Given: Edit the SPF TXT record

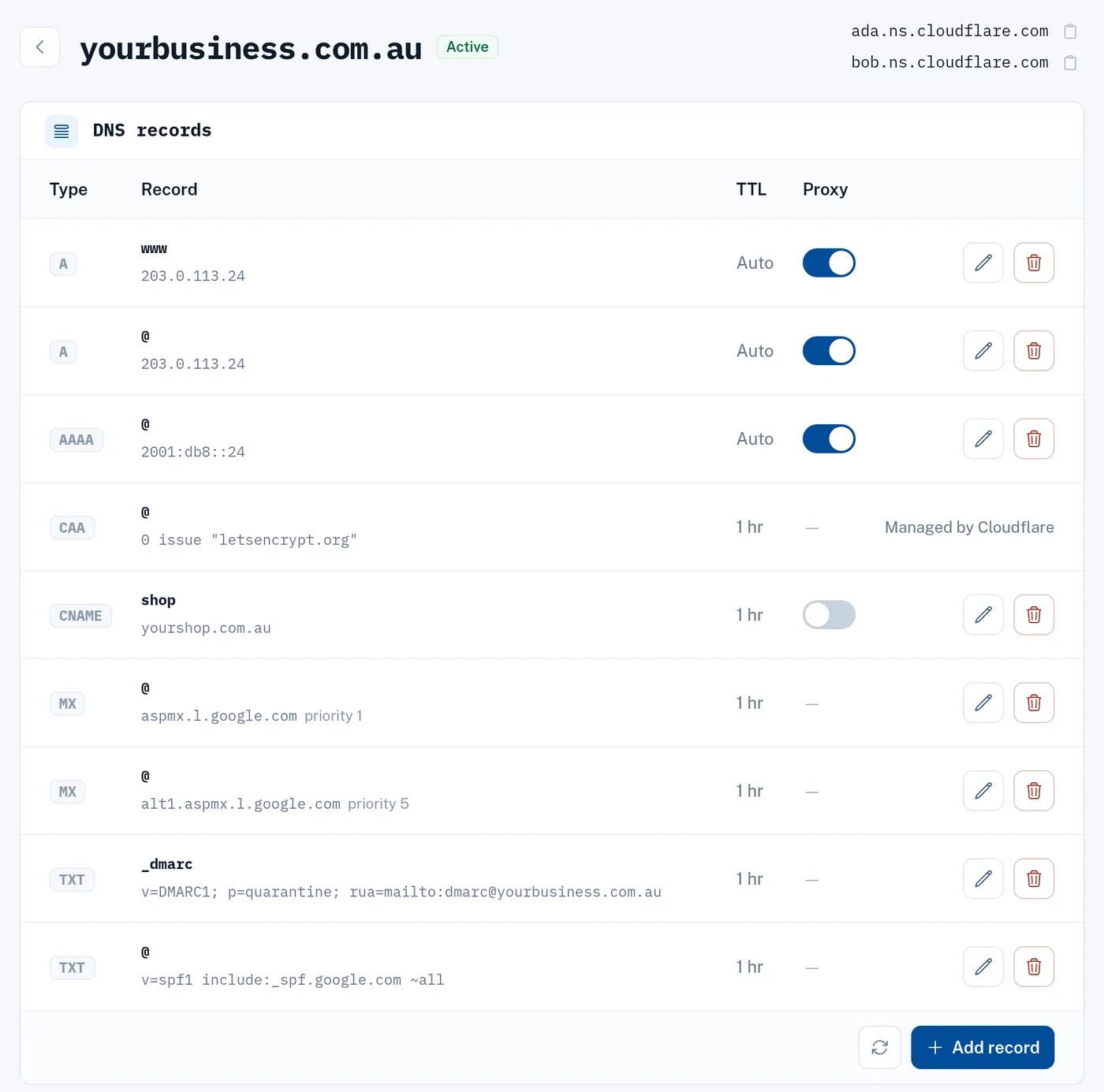Looking at the screenshot, I should (x=983, y=967).
